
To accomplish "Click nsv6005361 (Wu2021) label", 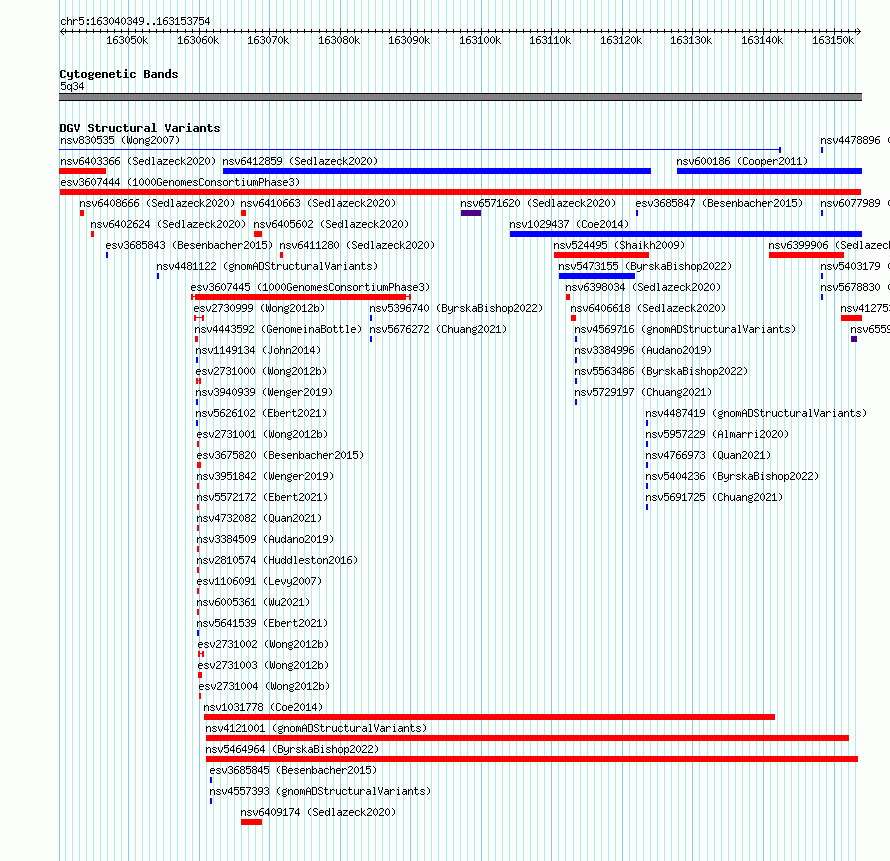I will tap(253, 602).
